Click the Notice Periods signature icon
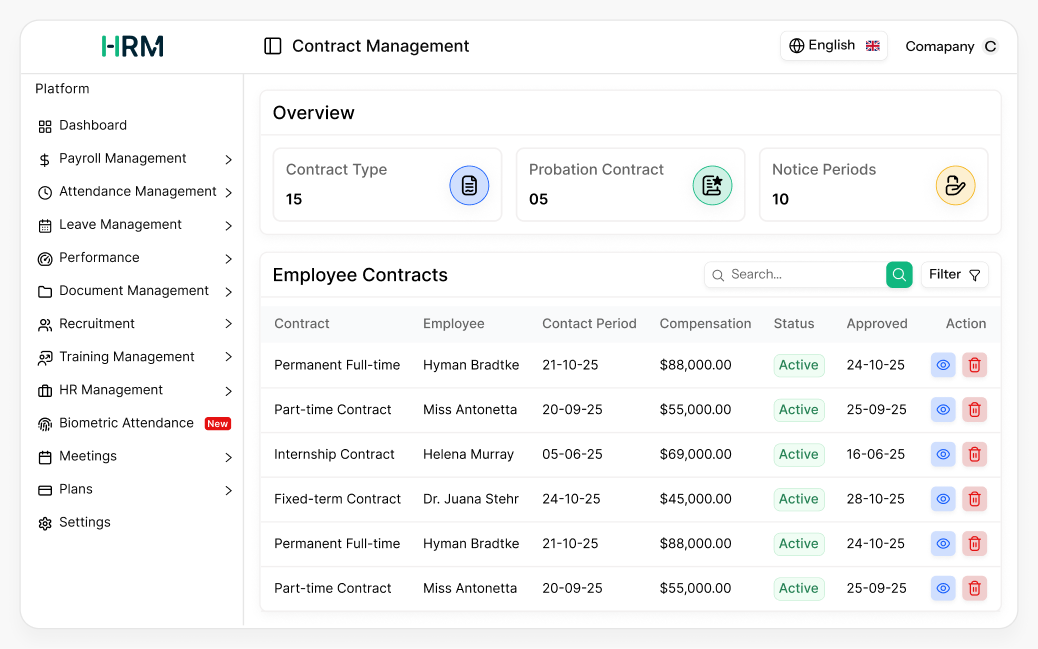Image resolution: width=1038 pixels, height=649 pixels. (955, 184)
